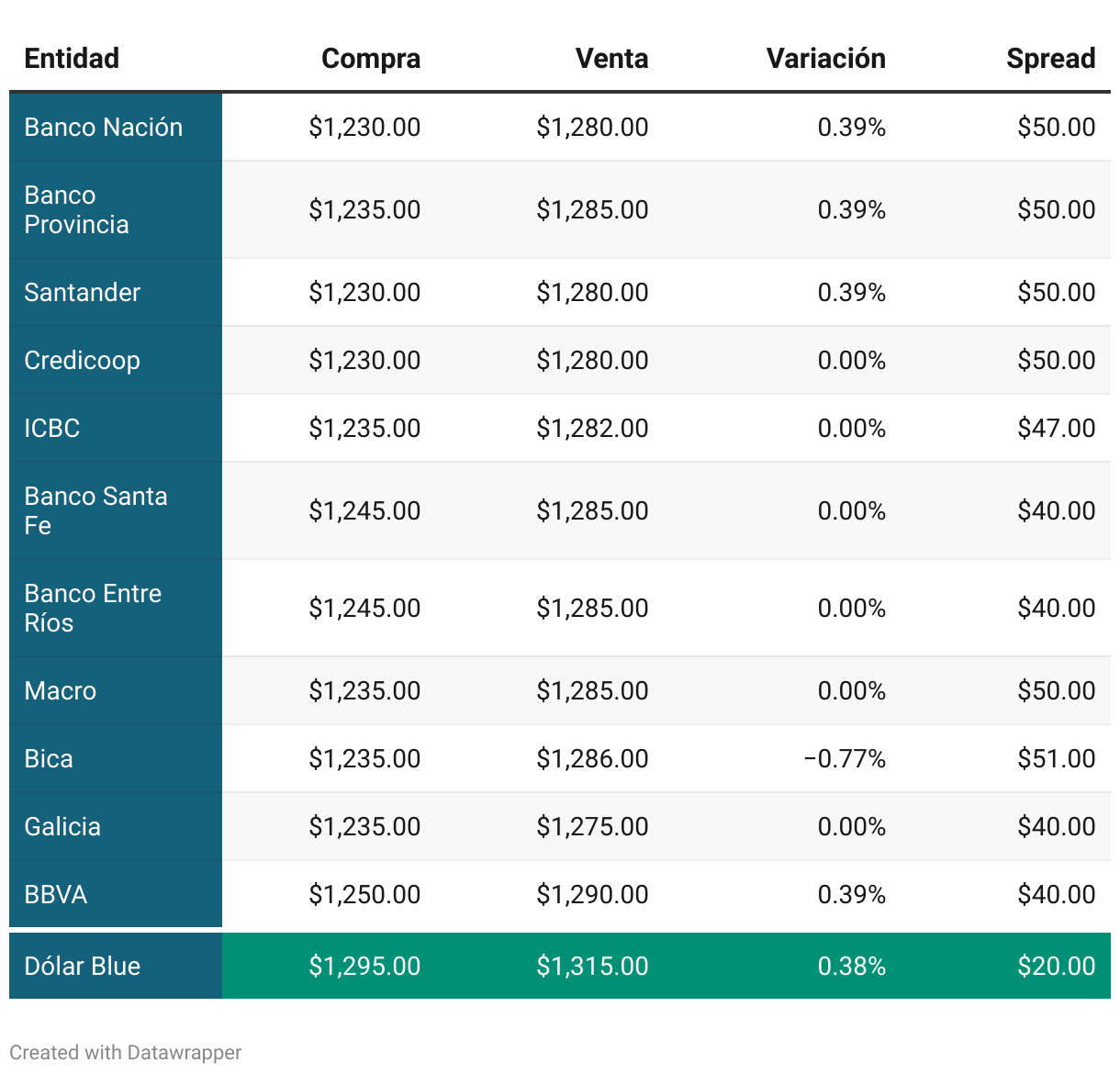Select the Banco Nación row label
Screen dimensions: 1120x1074
click(x=103, y=128)
